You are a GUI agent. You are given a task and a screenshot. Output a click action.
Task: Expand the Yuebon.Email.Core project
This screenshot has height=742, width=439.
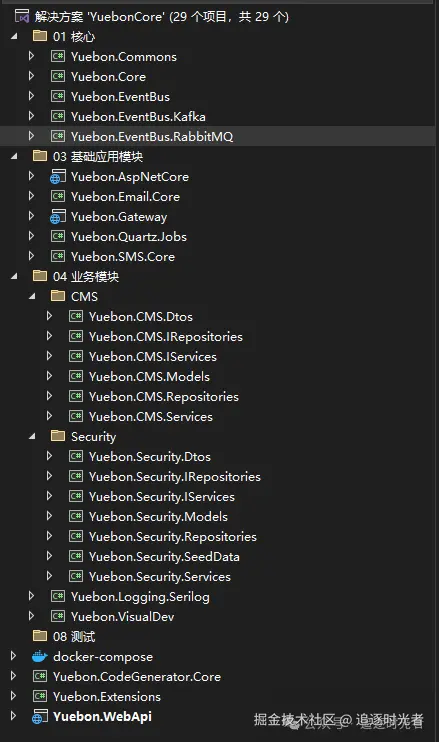[x=31, y=196]
